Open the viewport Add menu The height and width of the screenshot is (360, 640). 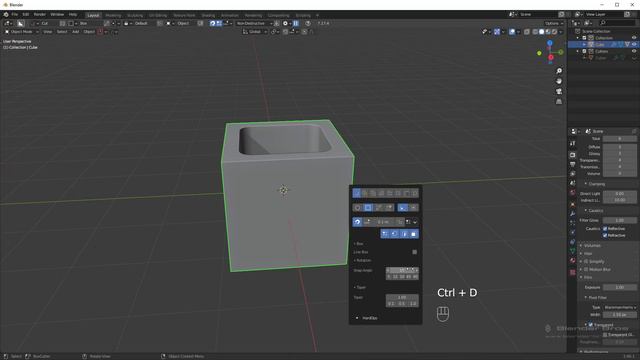[x=76, y=31]
